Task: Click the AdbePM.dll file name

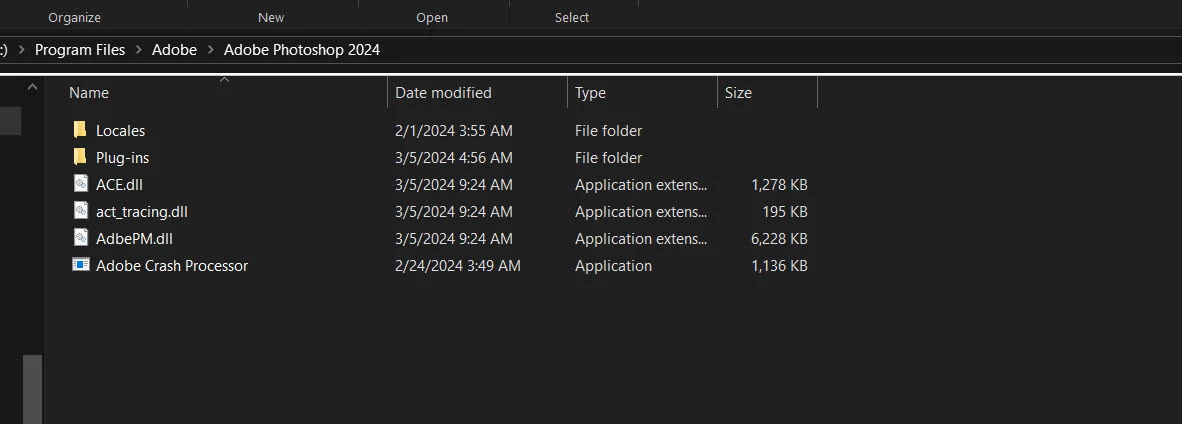Action: 134,239
